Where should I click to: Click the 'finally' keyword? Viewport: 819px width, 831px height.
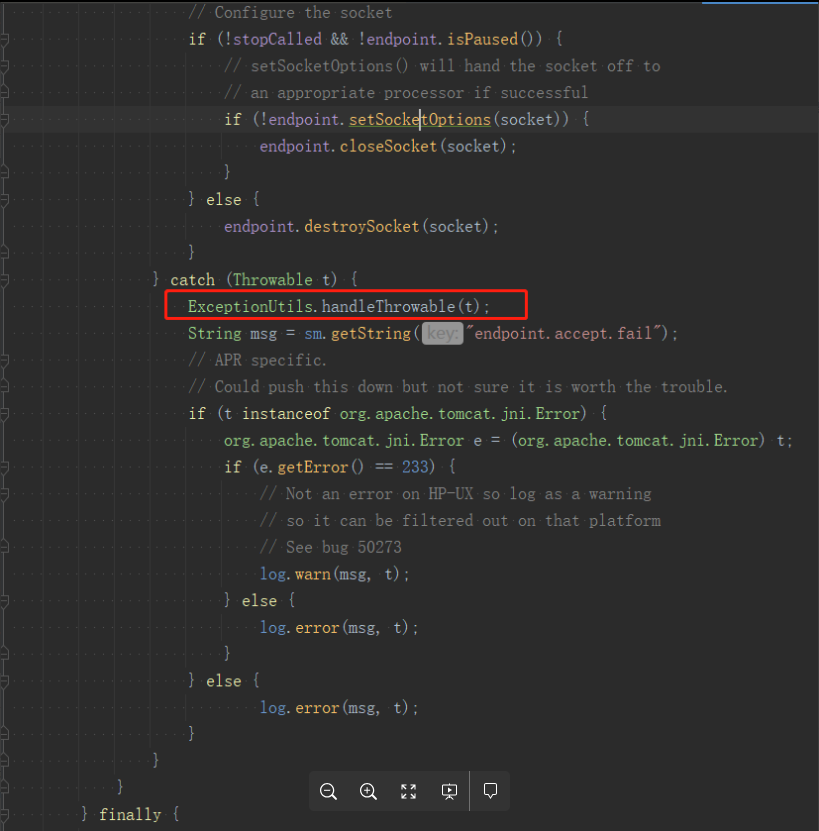pos(130,815)
